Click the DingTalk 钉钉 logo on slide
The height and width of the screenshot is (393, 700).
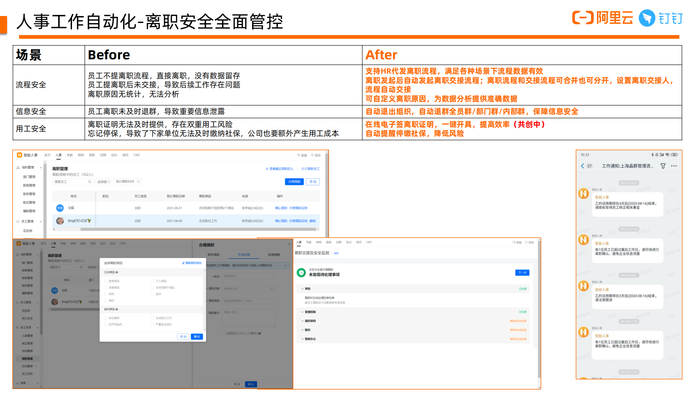661,18
